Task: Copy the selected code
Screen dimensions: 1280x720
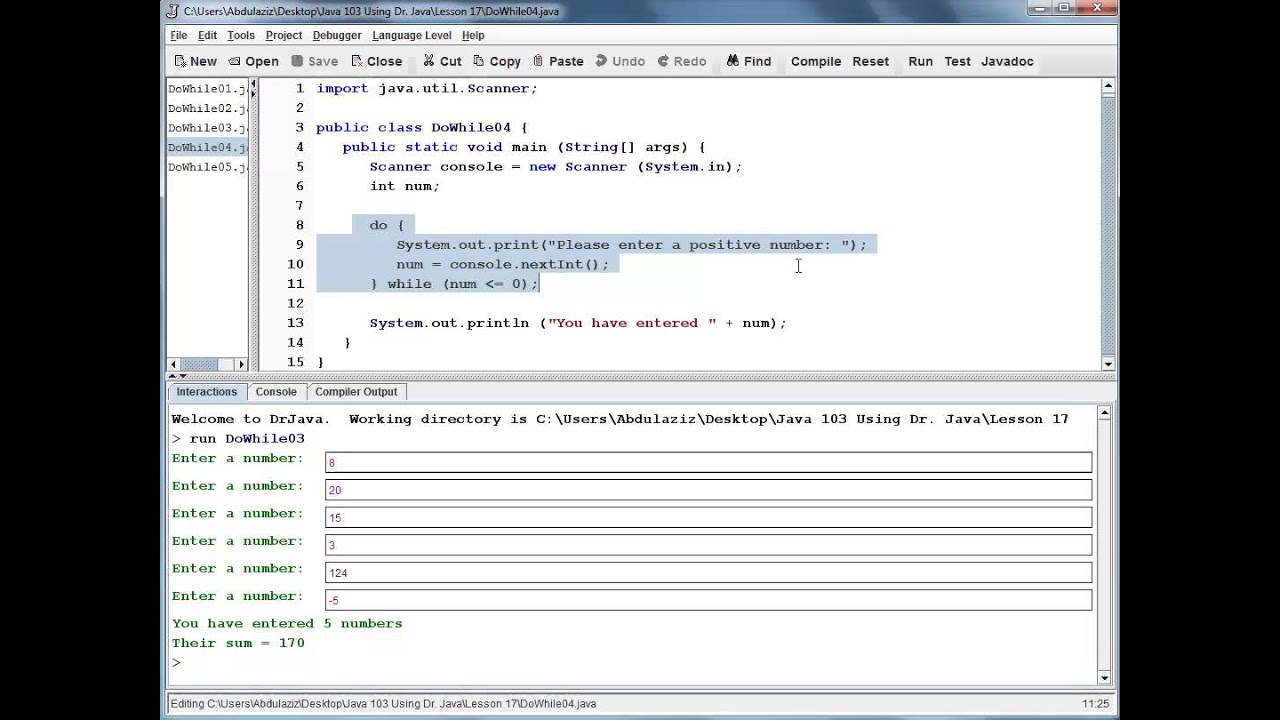Action: [496, 61]
